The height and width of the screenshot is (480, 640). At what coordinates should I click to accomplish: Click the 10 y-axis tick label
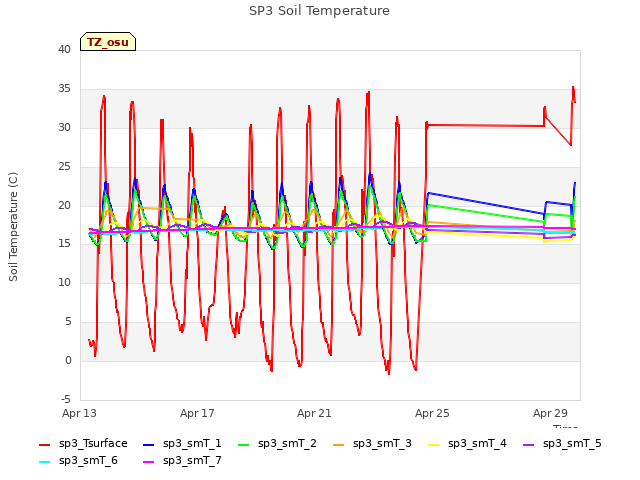(64, 282)
